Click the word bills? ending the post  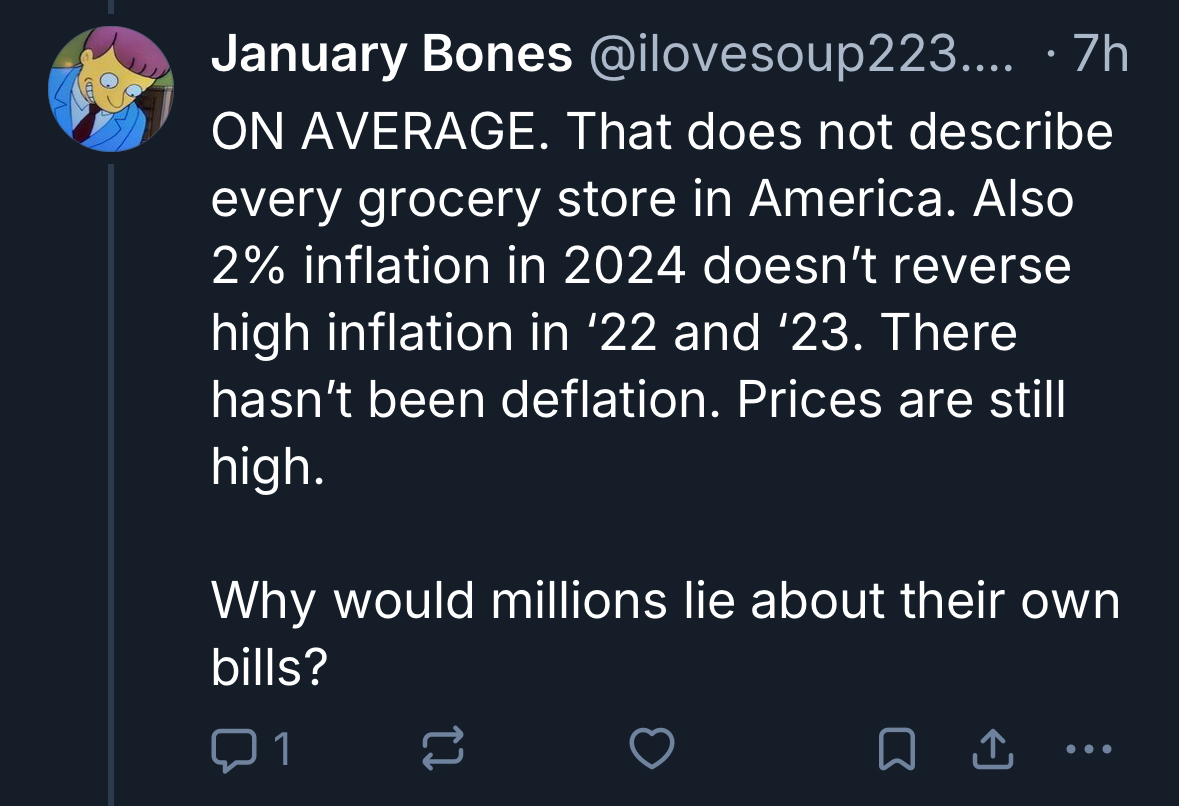270,668
